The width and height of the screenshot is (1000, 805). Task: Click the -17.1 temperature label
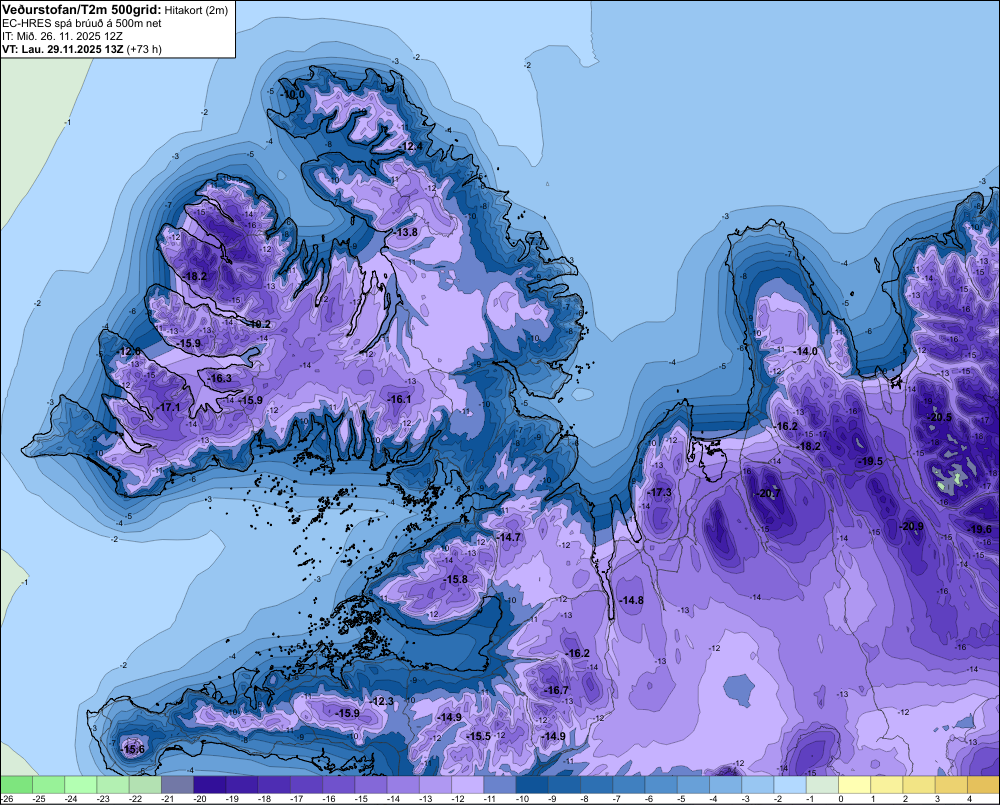[169, 407]
